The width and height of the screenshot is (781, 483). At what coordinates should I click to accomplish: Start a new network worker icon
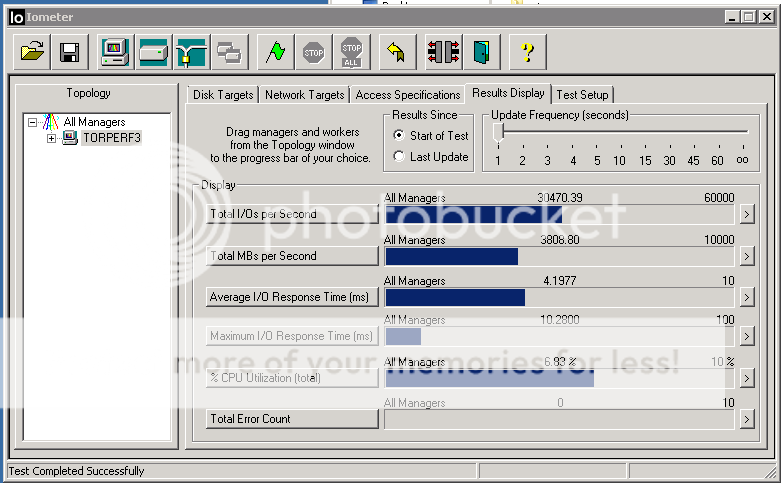(191, 52)
